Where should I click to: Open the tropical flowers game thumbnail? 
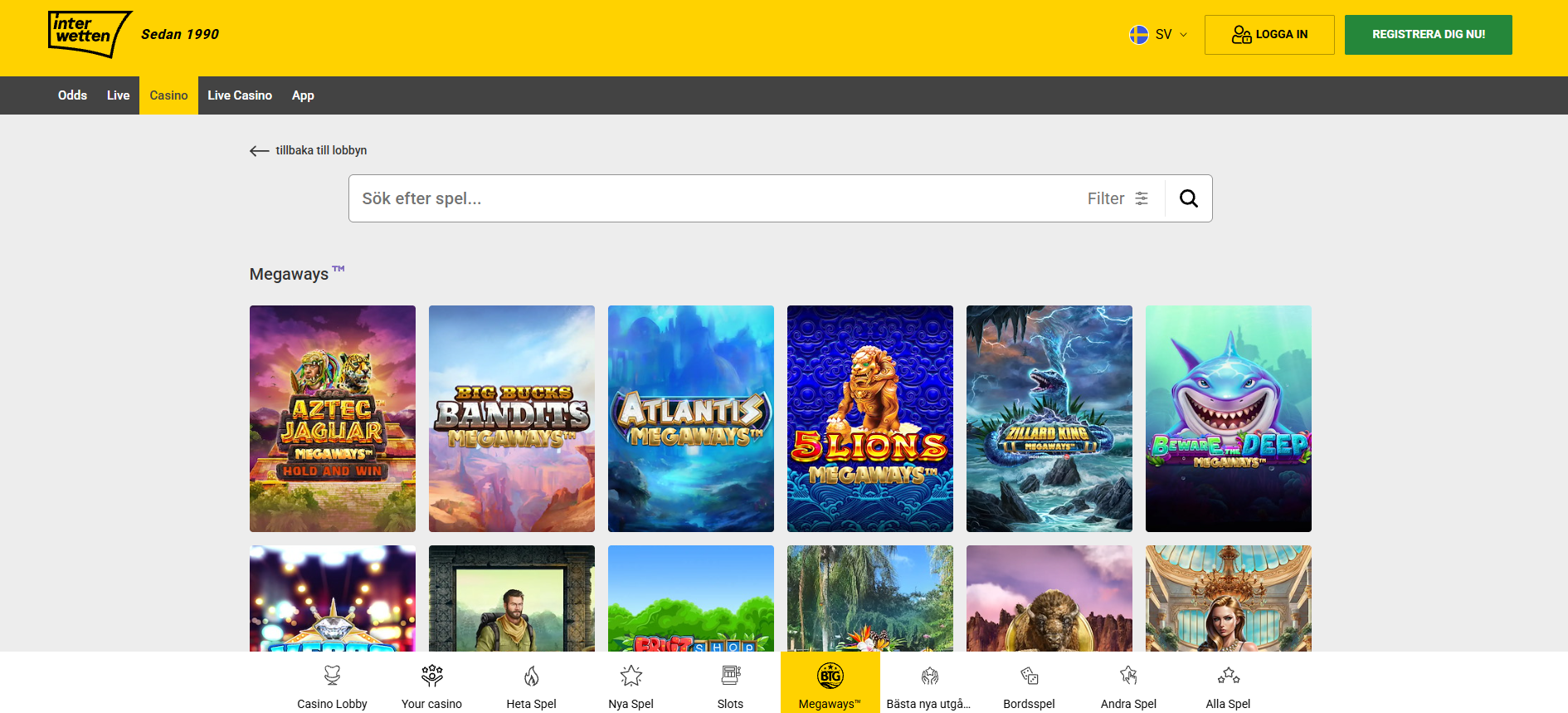[870, 598]
